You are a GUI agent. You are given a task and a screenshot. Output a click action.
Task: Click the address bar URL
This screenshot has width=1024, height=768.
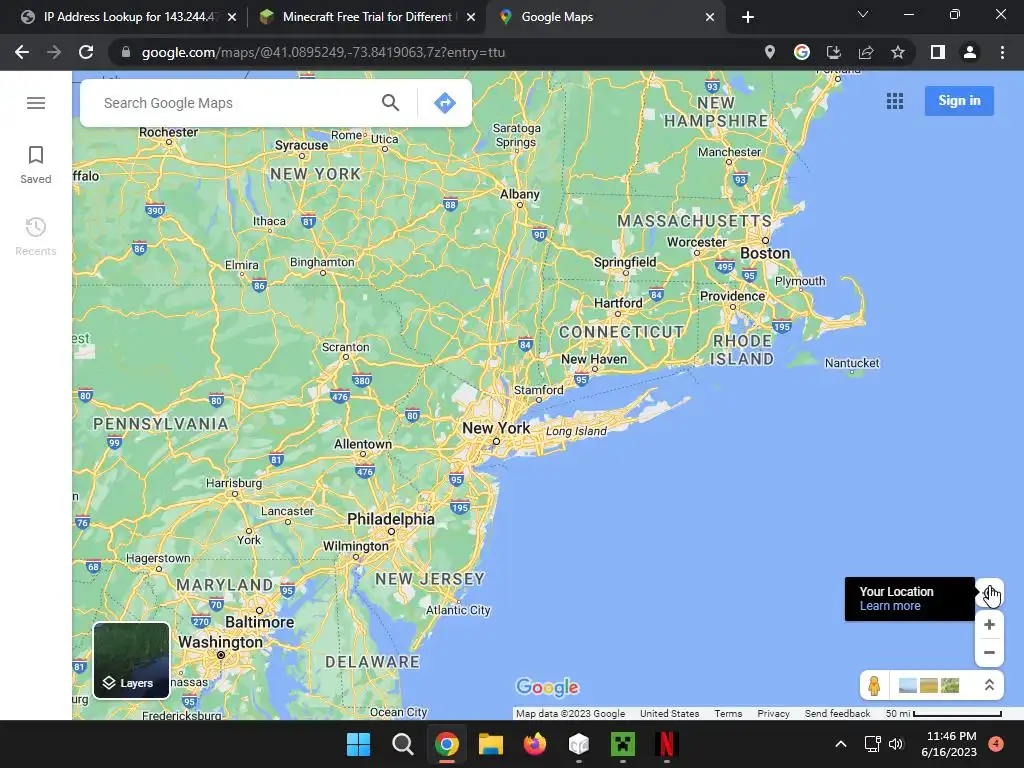pyautogui.click(x=323, y=52)
